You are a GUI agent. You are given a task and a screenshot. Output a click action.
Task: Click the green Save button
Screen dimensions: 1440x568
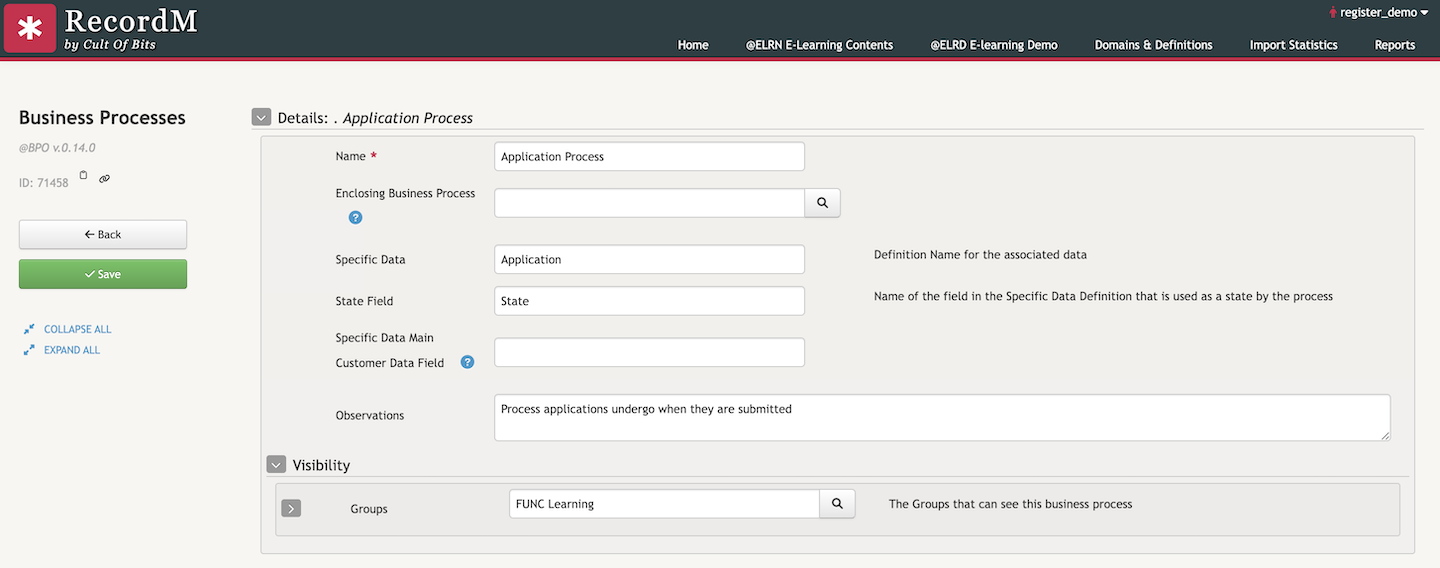(103, 274)
